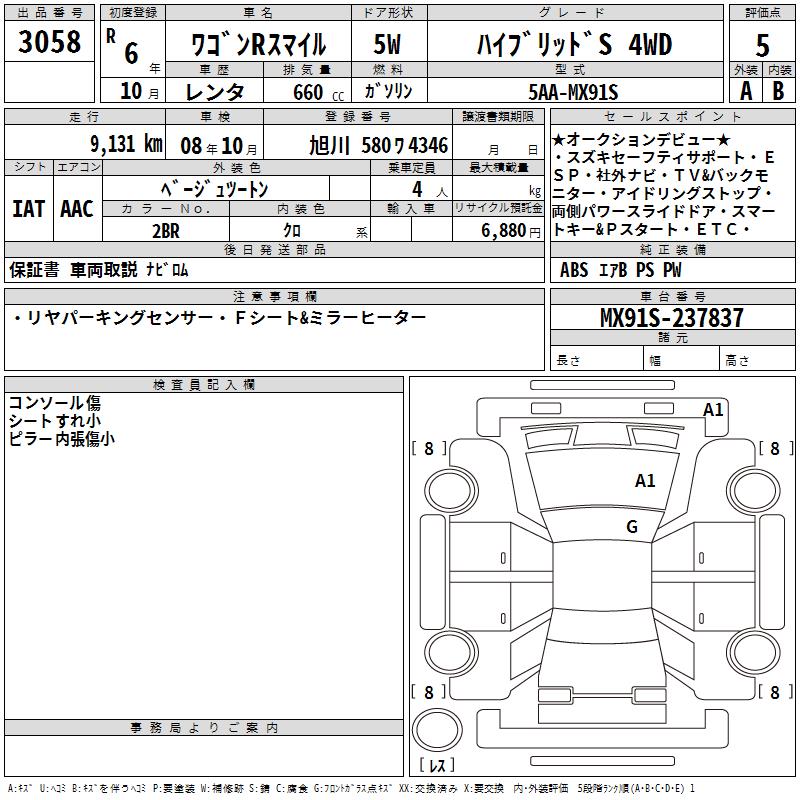Select the grade ハイブリッドS 4WD
800x800 pixels.
(x=574, y=44)
